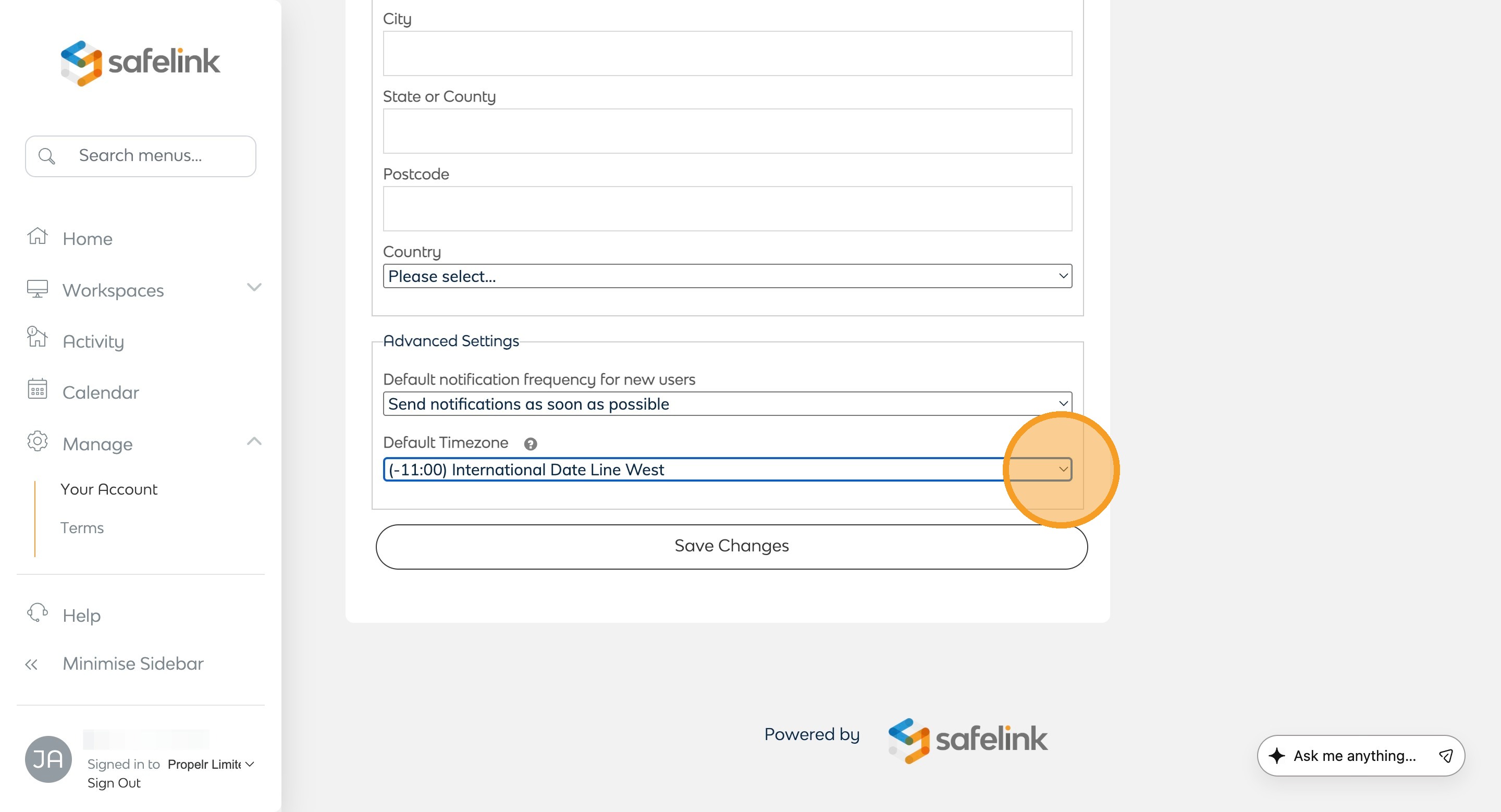
Task: Click the JA user avatar
Action: click(x=48, y=759)
